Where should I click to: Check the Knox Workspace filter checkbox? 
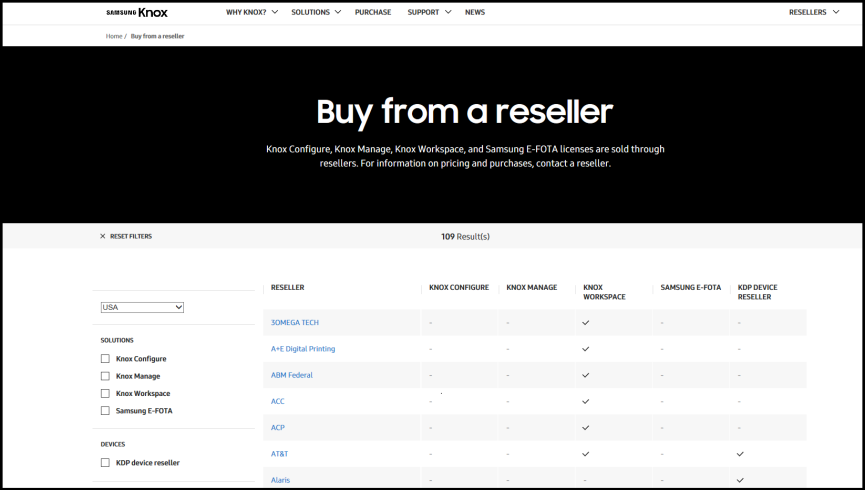pos(105,393)
